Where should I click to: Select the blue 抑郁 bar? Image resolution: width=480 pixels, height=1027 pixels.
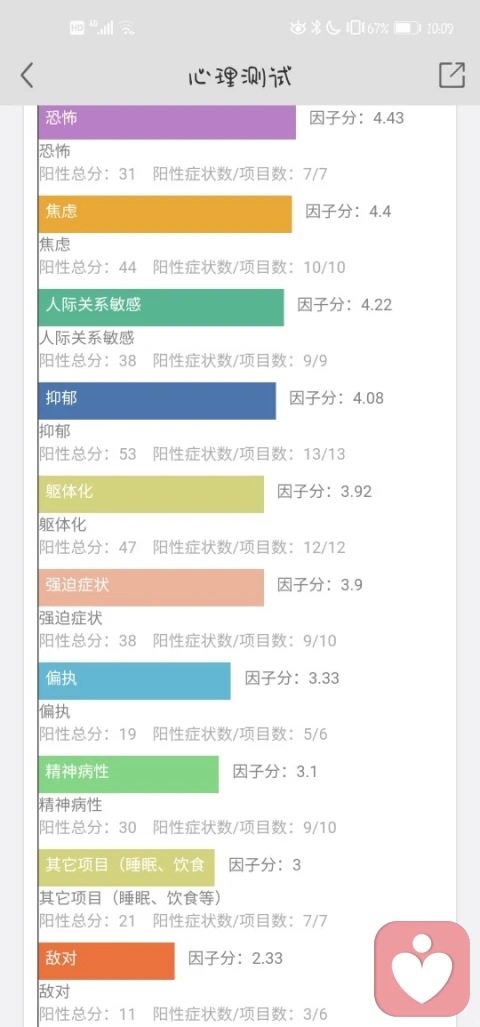tap(157, 401)
